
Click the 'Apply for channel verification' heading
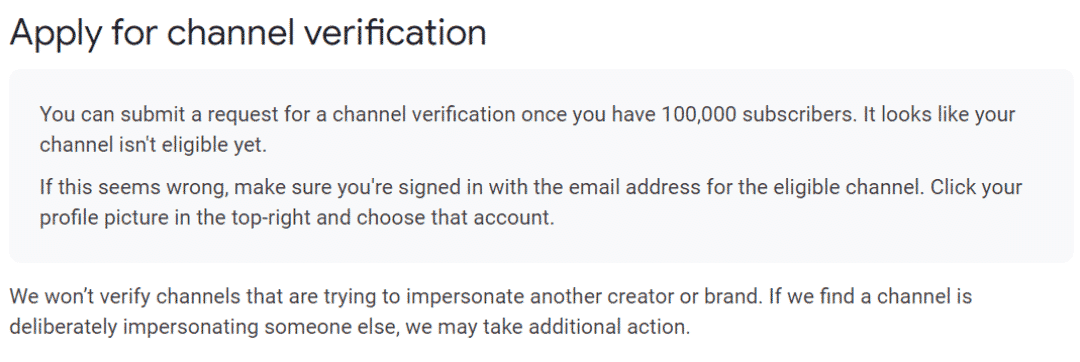[248, 32]
